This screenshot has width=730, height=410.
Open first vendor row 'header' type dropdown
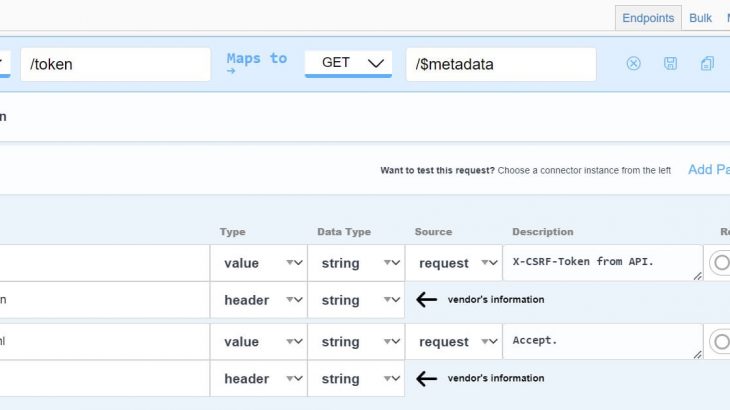click(258, 300)
